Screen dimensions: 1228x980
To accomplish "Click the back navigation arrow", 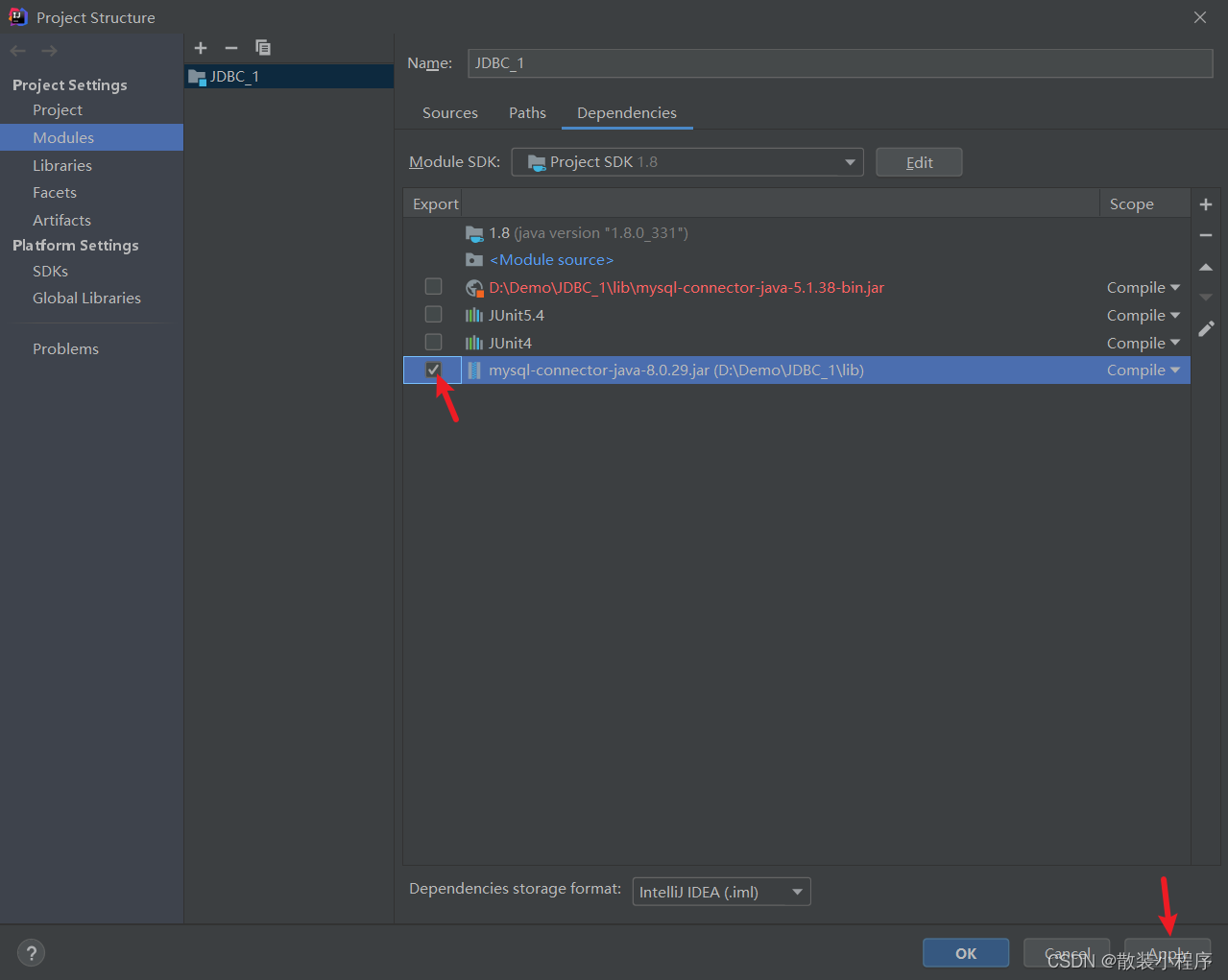I will click(x=18, y=51).
